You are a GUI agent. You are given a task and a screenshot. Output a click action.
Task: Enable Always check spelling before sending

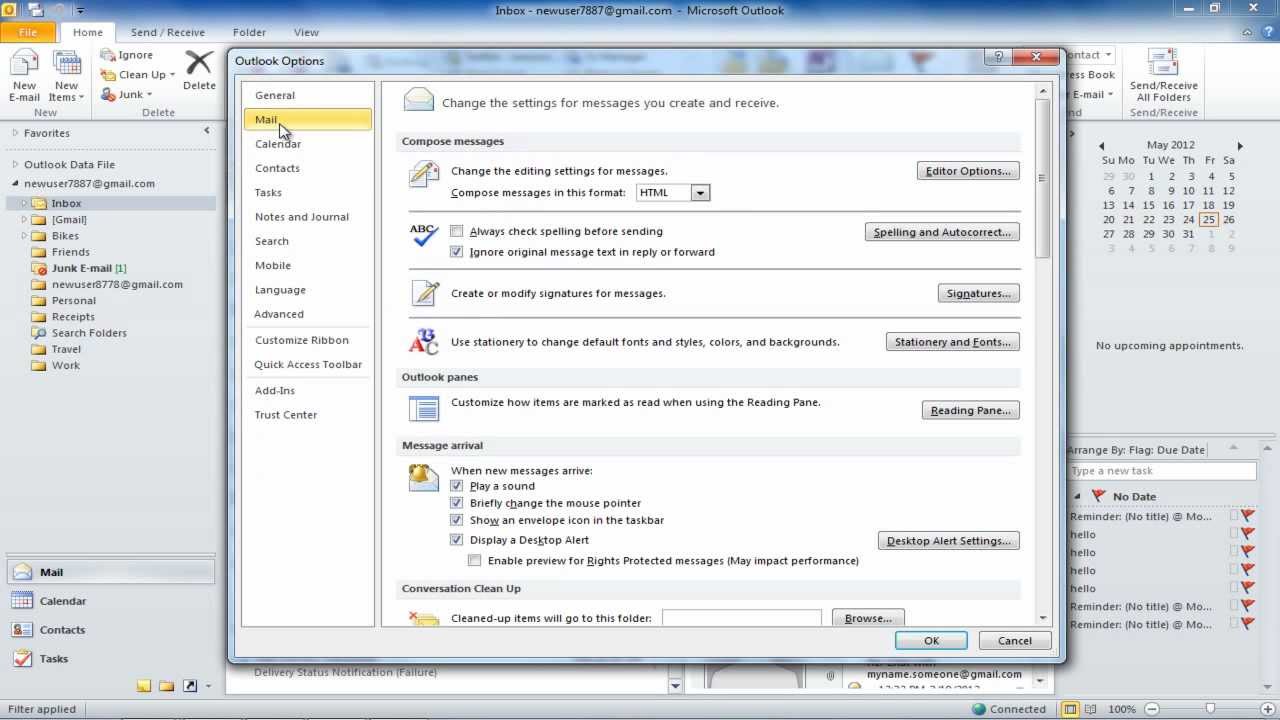457,231
